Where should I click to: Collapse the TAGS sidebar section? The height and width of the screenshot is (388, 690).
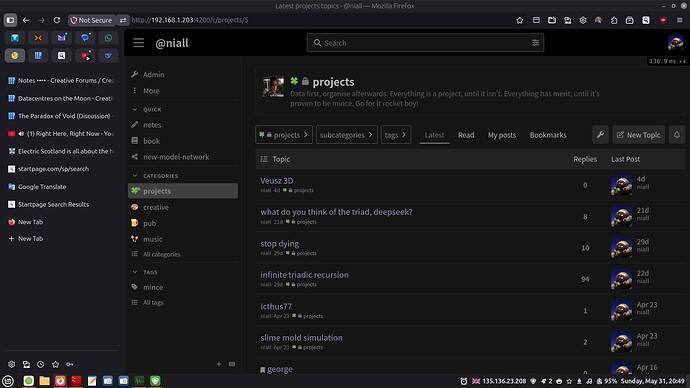pos(145,272)
